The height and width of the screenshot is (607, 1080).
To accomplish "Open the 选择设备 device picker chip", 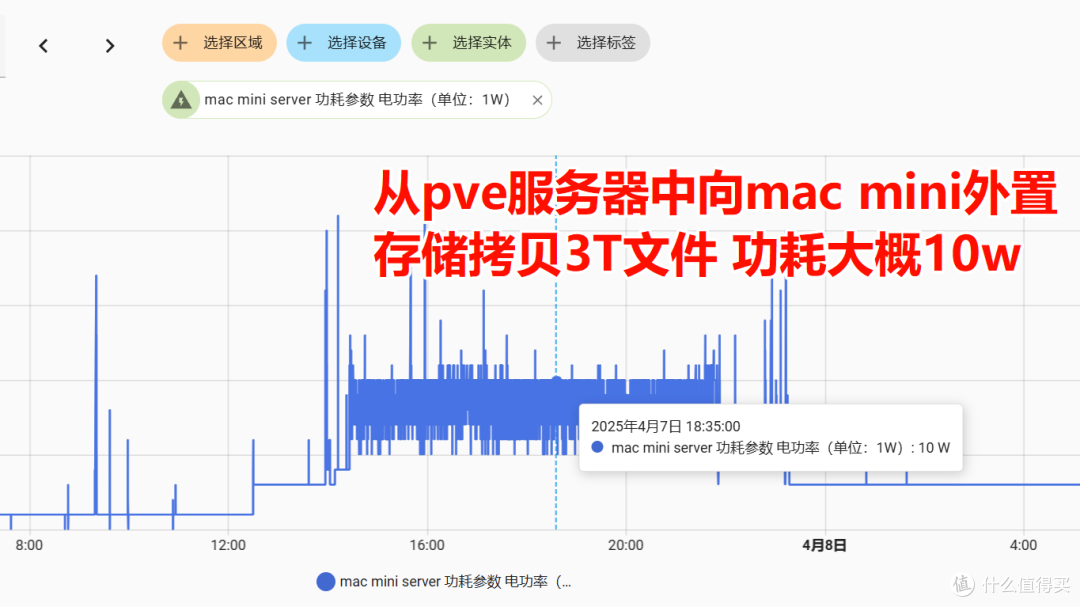I will click(x=343, y=43).
